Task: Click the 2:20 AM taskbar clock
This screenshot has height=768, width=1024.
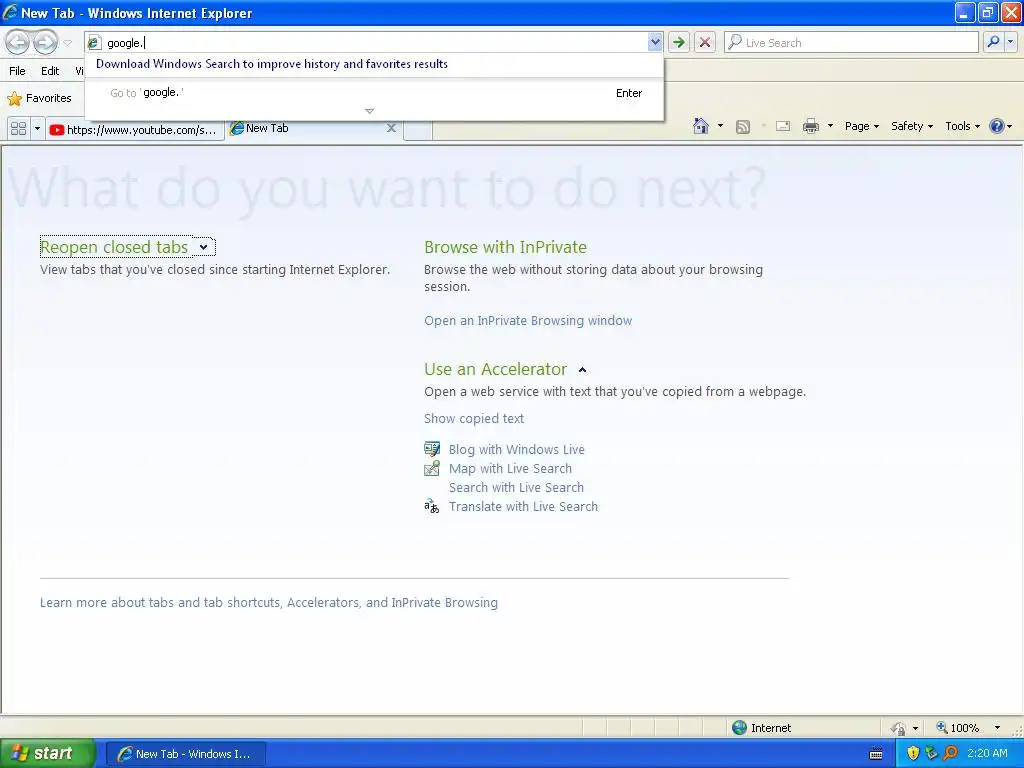Action: pos(987,753)
